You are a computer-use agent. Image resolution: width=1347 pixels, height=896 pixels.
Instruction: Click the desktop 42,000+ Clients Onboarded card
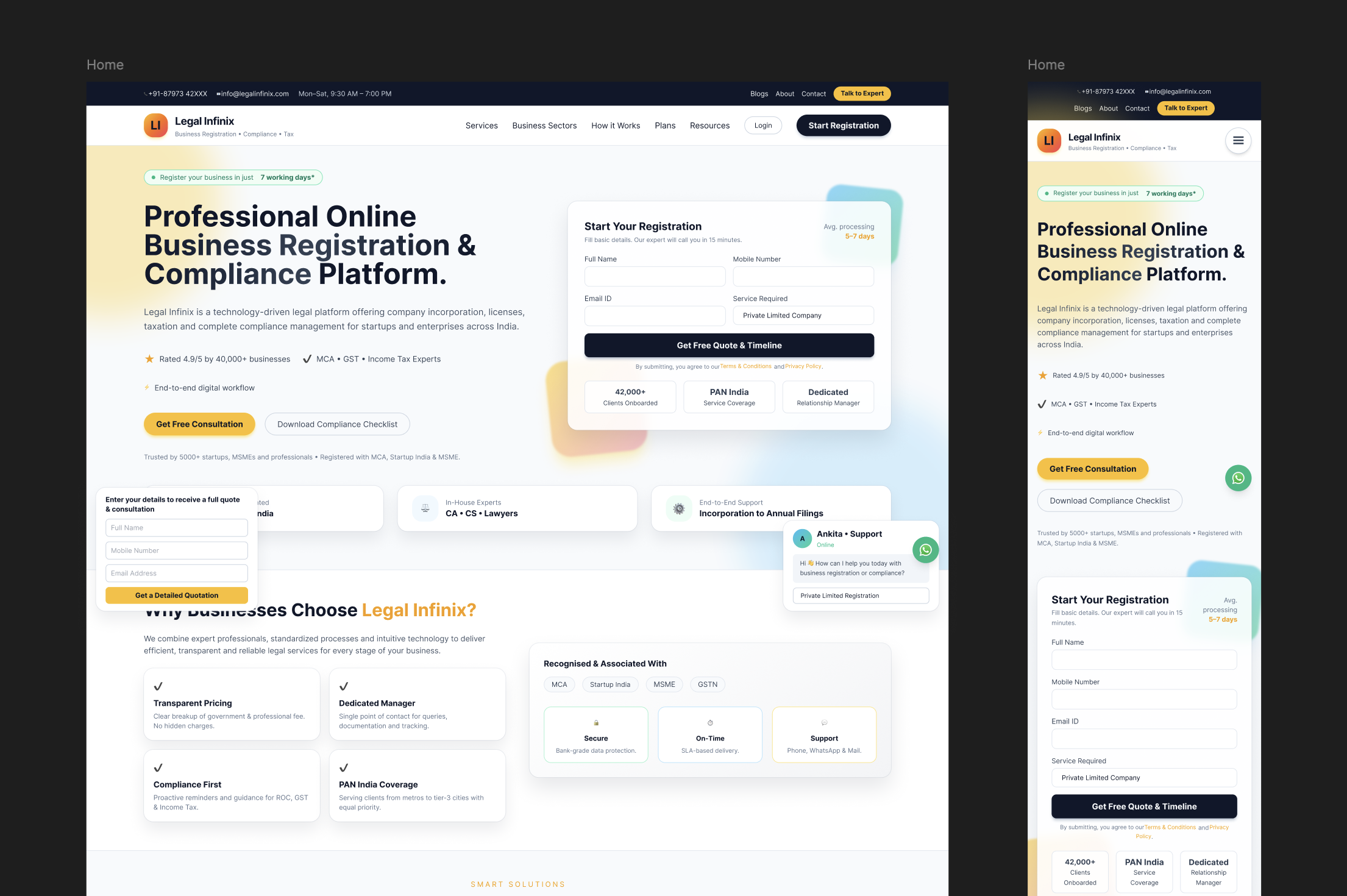click(x=630, y=397)
